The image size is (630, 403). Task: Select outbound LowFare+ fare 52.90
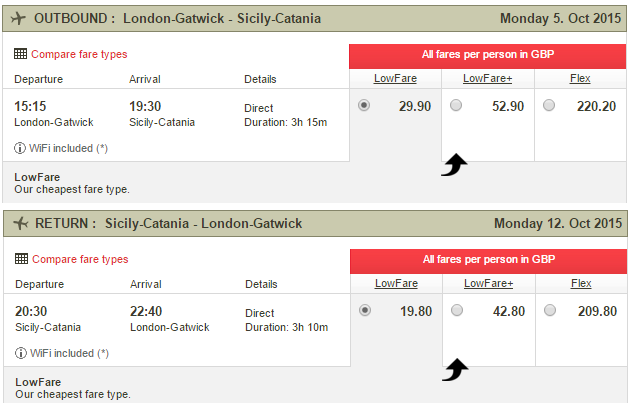tap(456, 105)
